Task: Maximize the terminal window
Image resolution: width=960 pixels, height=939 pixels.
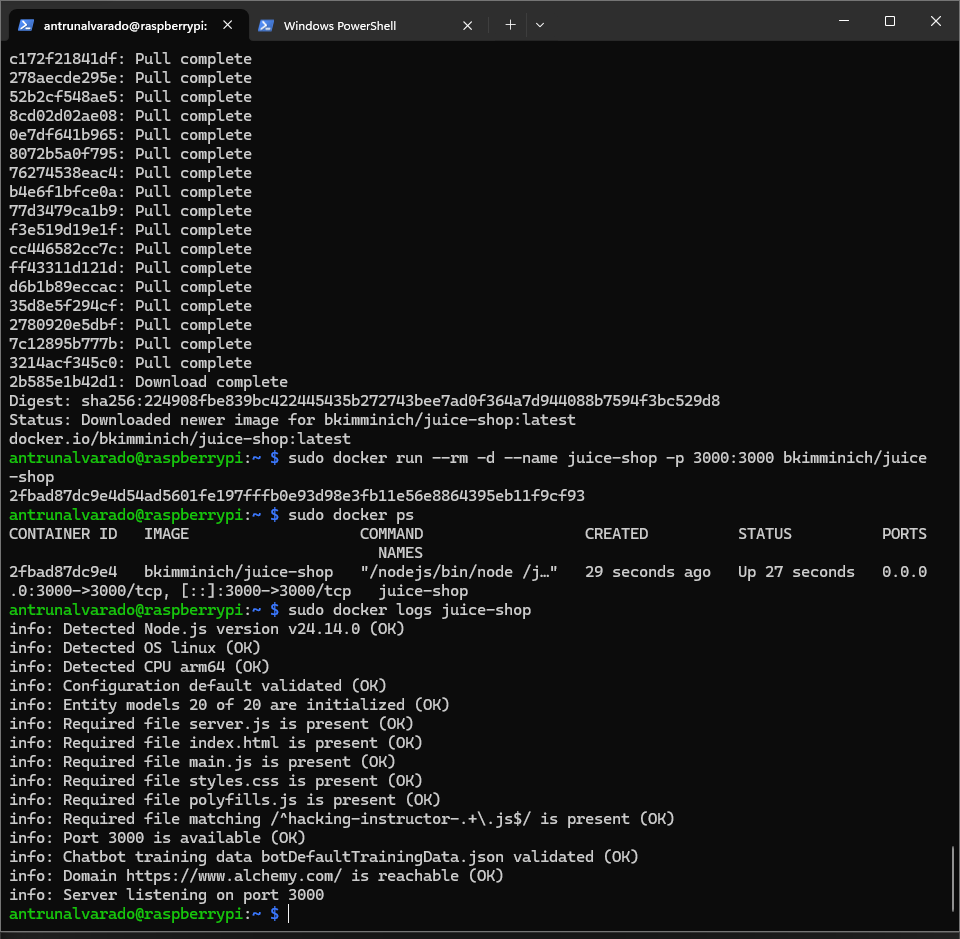Action: (890, 21)
